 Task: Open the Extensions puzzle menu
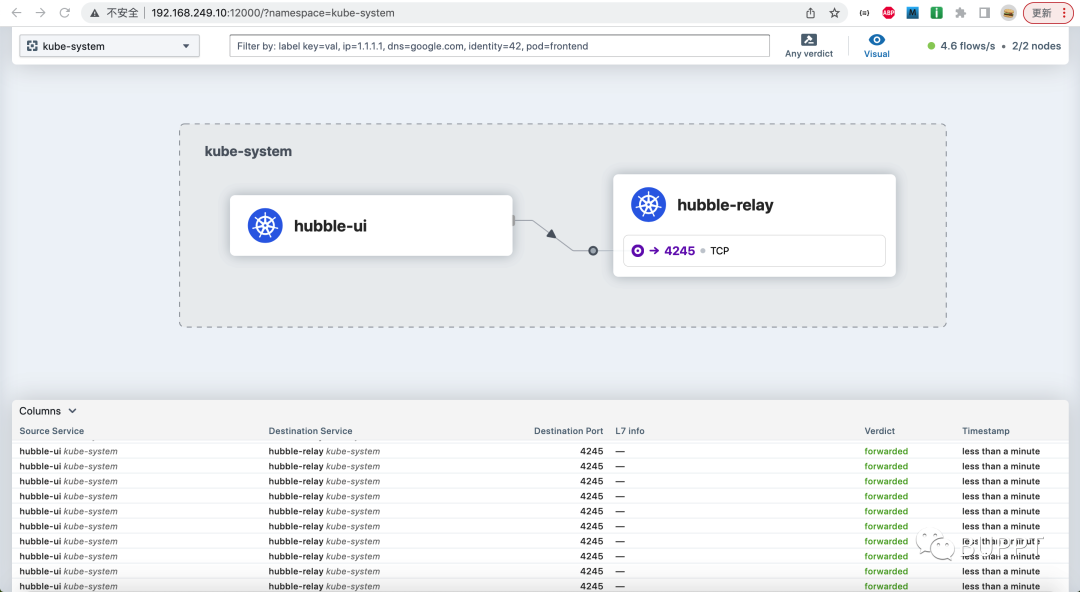coord(961,12)
